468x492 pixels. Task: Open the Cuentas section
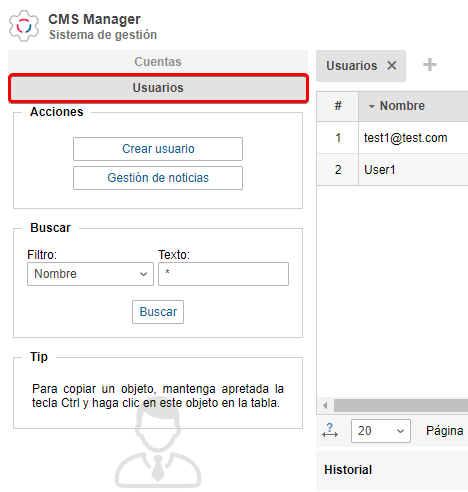[158, 62]
